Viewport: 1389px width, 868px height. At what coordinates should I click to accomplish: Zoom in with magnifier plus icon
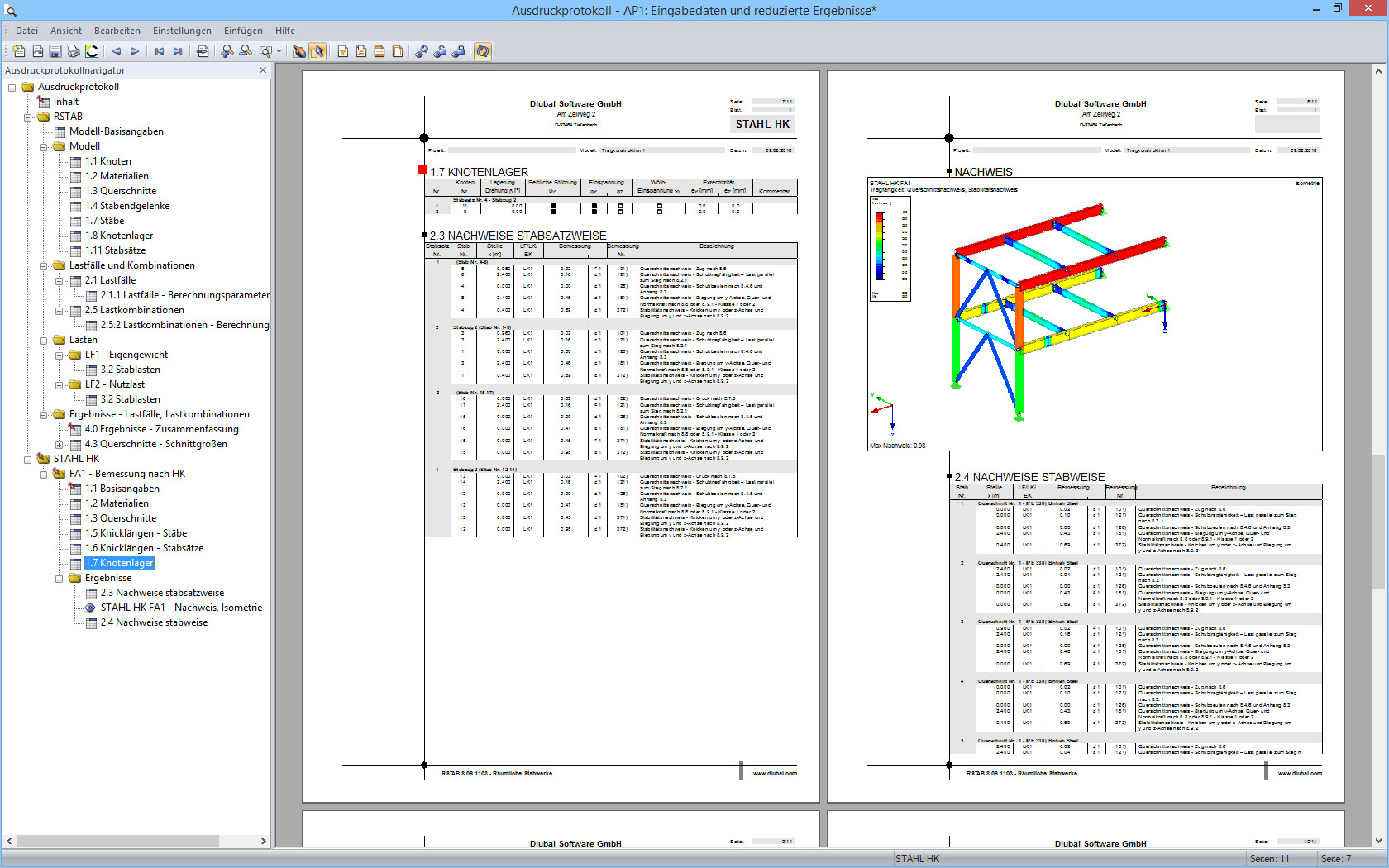(x=227, y=51)
